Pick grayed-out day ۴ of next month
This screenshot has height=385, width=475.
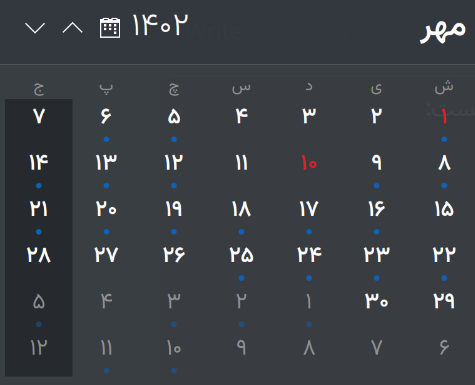[106, 302]
